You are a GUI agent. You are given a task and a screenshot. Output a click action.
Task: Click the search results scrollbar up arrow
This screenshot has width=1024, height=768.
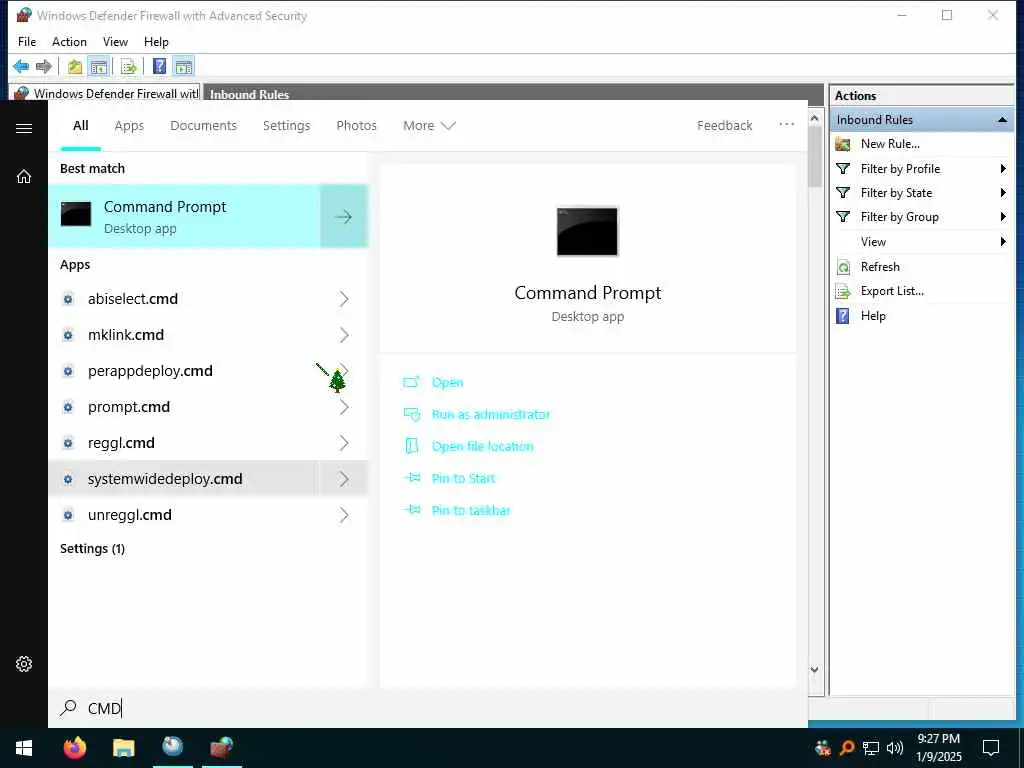tap(814, 119)
